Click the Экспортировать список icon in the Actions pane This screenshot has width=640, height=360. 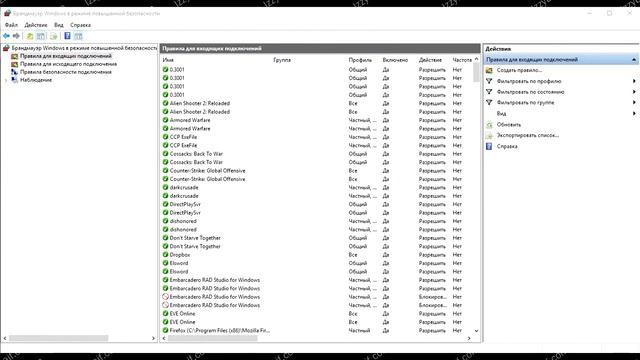click(489, 135)
